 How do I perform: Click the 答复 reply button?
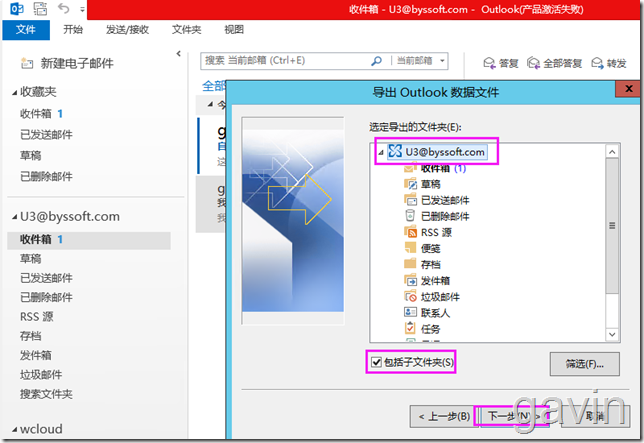pos(500,63)
